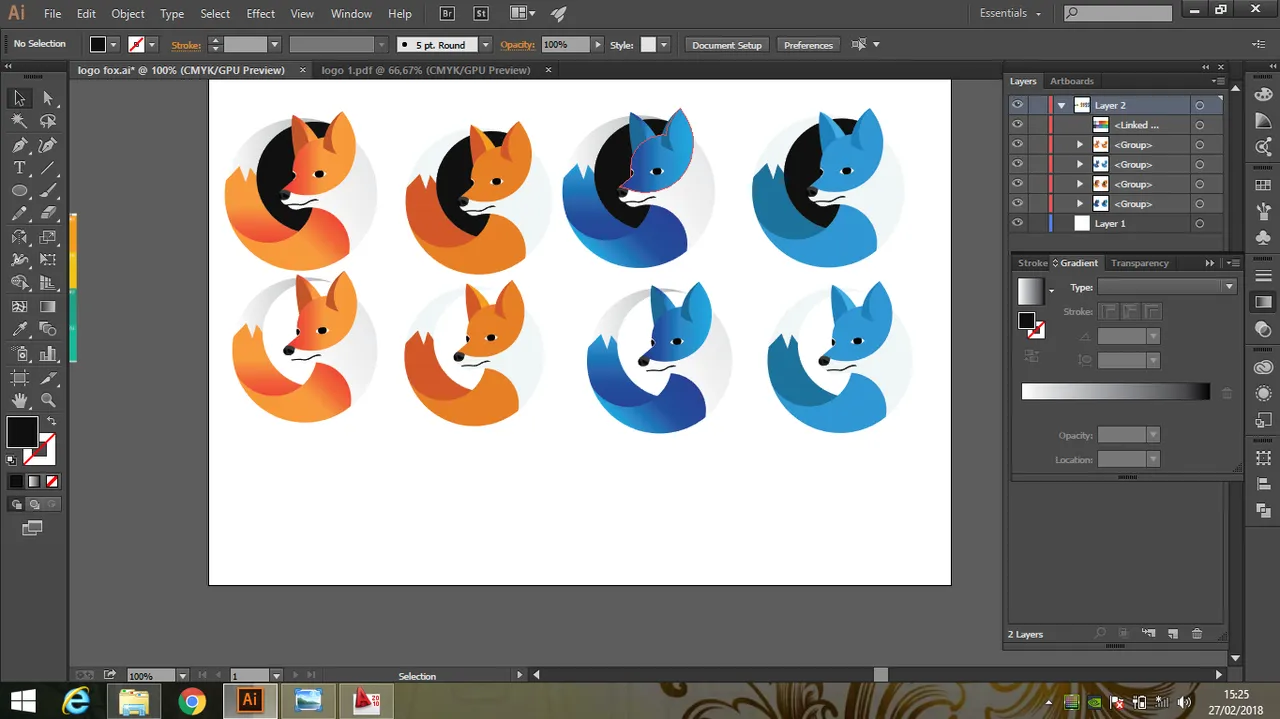1280x719 pixels.
Task: Select the Column Graph tool
Action: tap(48, 353)
